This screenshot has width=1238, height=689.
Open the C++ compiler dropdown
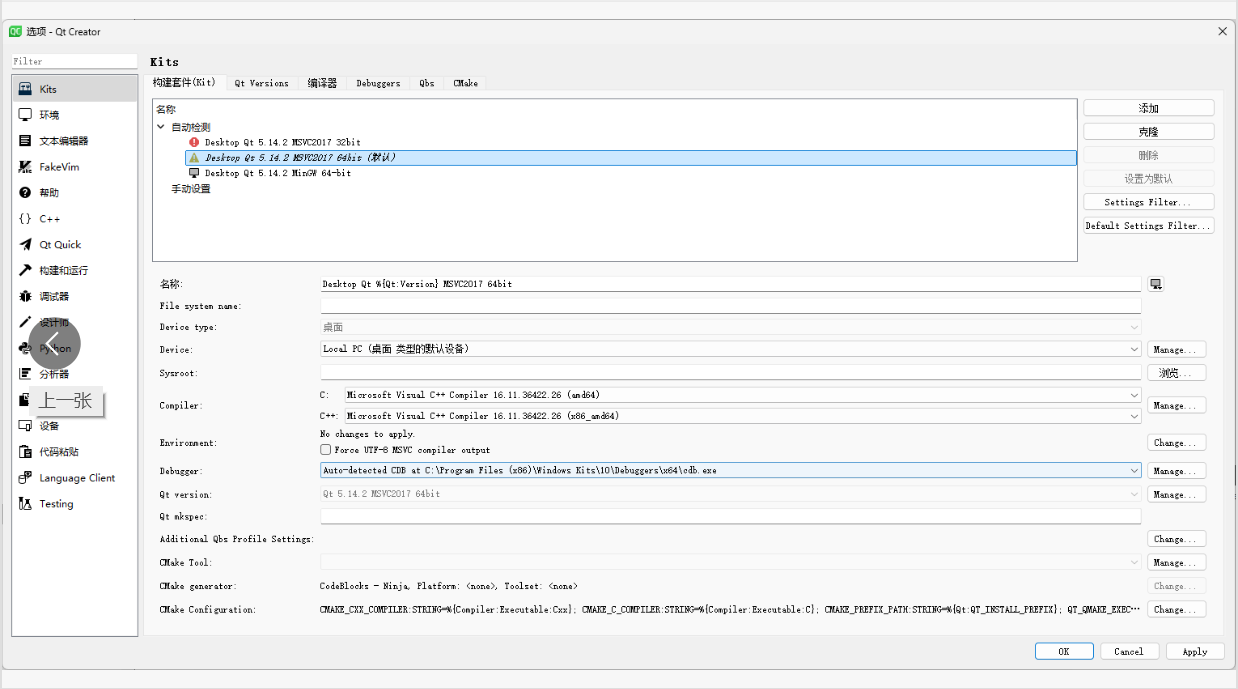click(742, 416)
